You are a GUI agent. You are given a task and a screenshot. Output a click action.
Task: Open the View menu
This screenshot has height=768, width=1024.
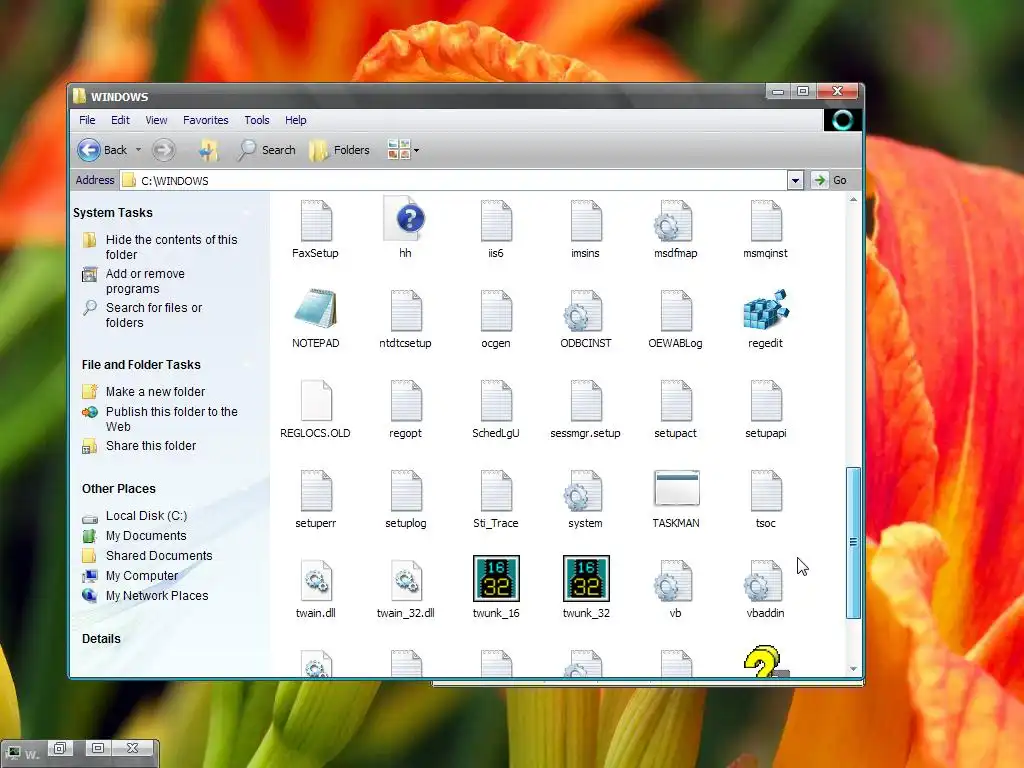156,120
